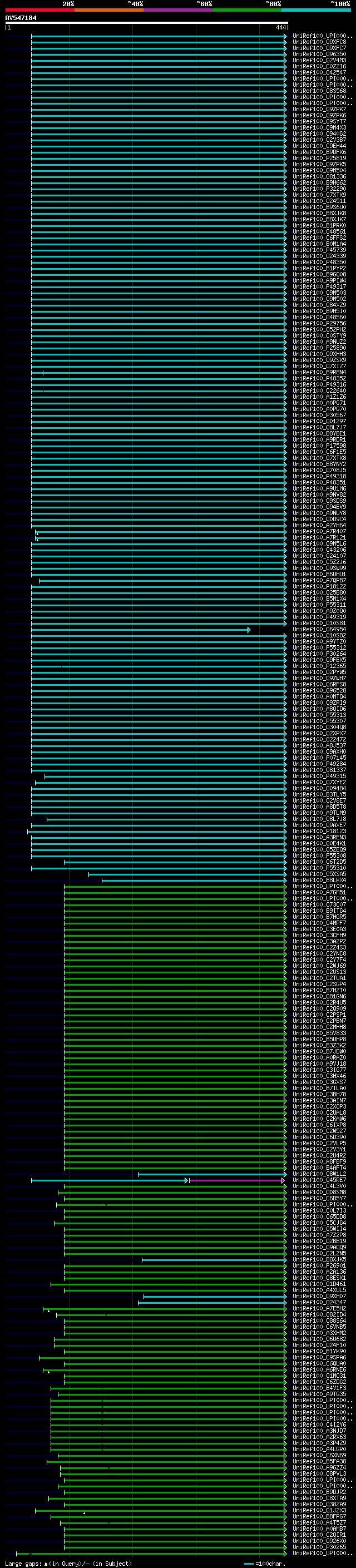Click the red 20% identity legend bar
356x1568 pixels.
(x=39, y=10)
